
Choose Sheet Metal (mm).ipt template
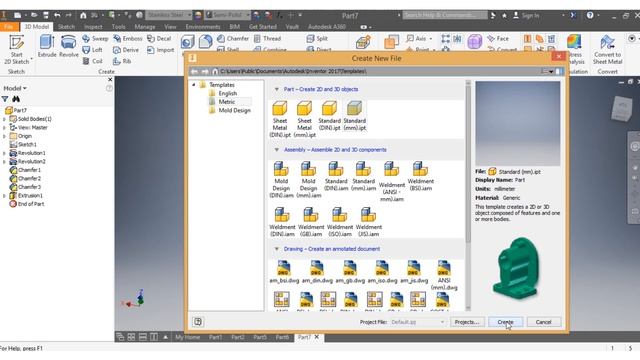[304, 119]
